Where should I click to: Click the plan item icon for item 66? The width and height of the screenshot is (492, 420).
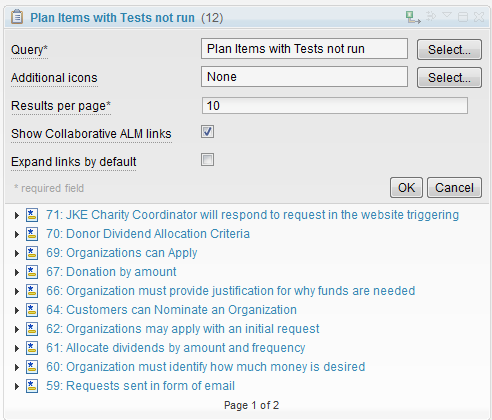32,291
